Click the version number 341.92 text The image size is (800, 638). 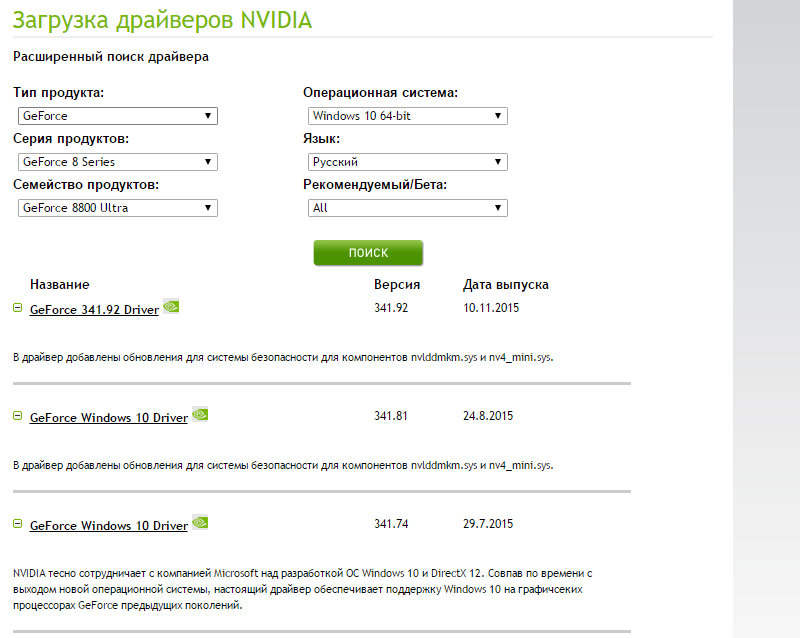tap(391, 308)
